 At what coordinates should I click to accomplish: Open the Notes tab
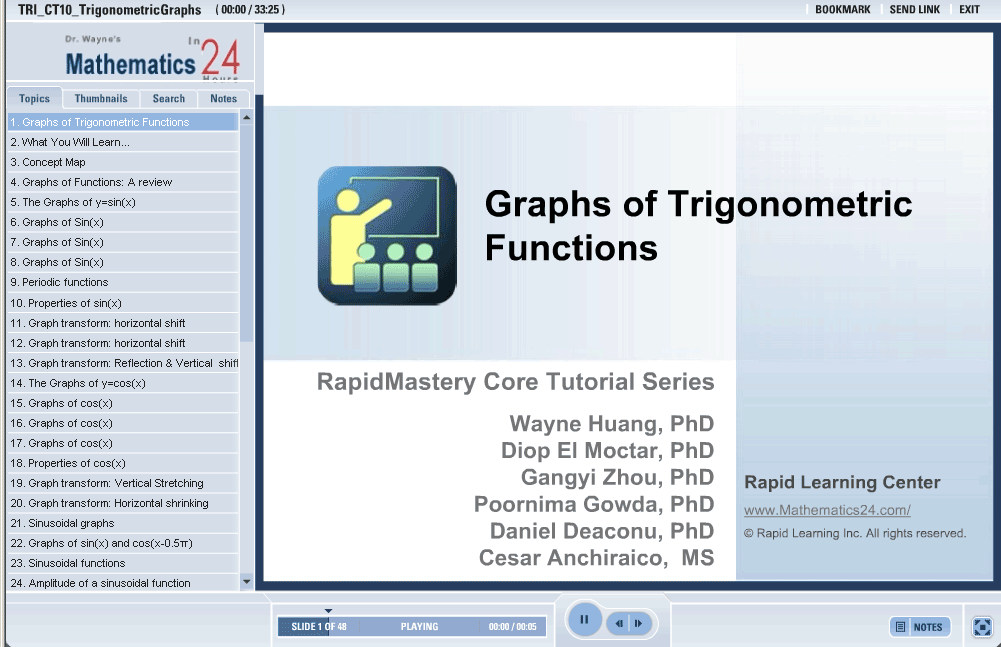pyautogui.click(x=223, y=98)
